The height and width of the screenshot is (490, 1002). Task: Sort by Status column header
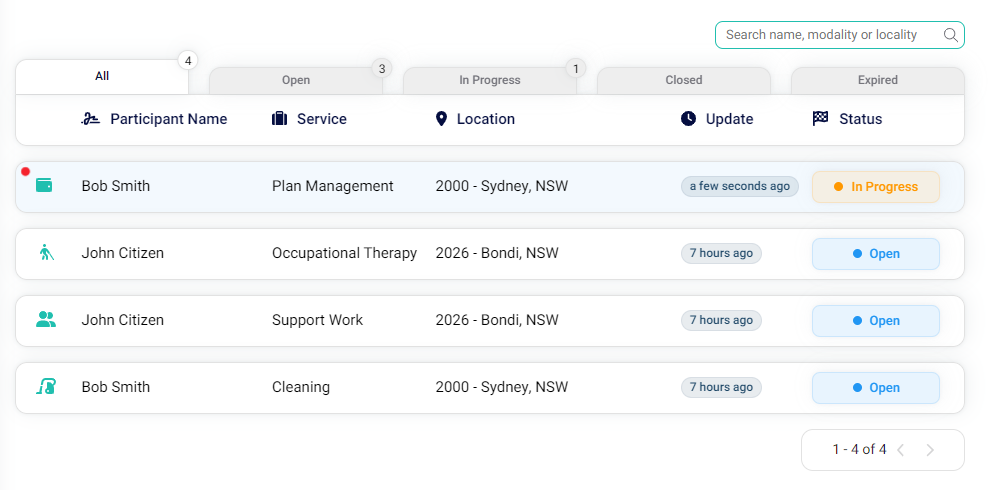(x=860, y=119)
